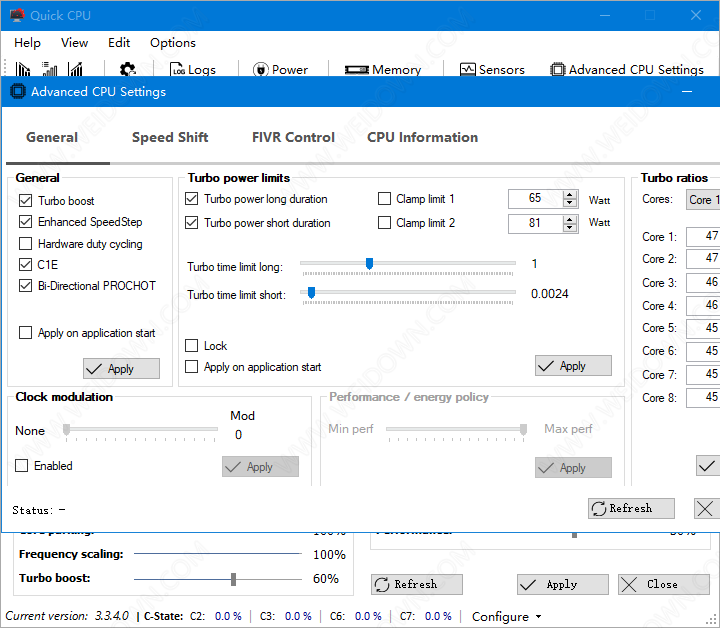Click the Core 1 turbo ratio field
The image size is (720, 628).
coord(703,236)
